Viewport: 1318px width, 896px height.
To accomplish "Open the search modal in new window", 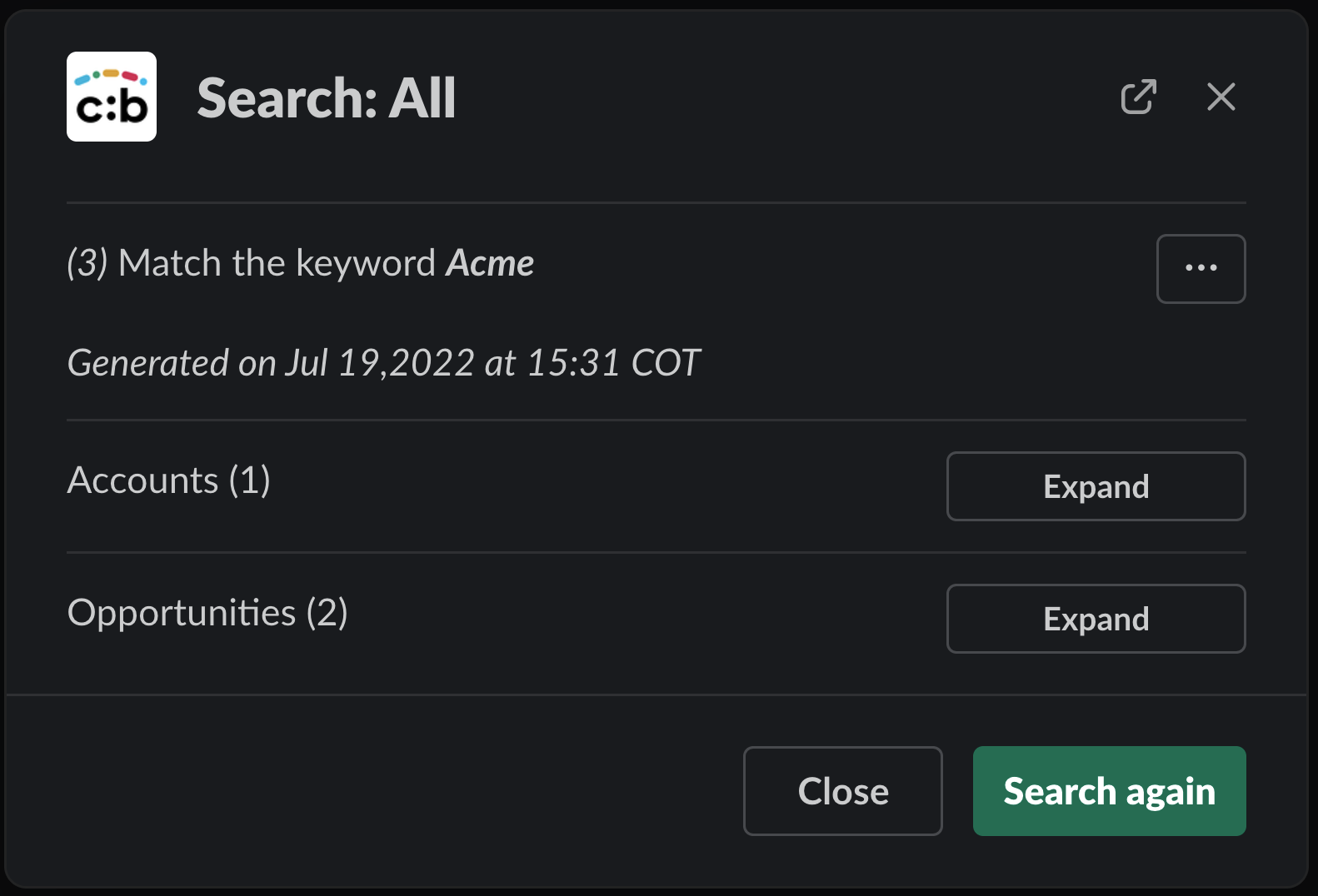I will pos(1138,97).
